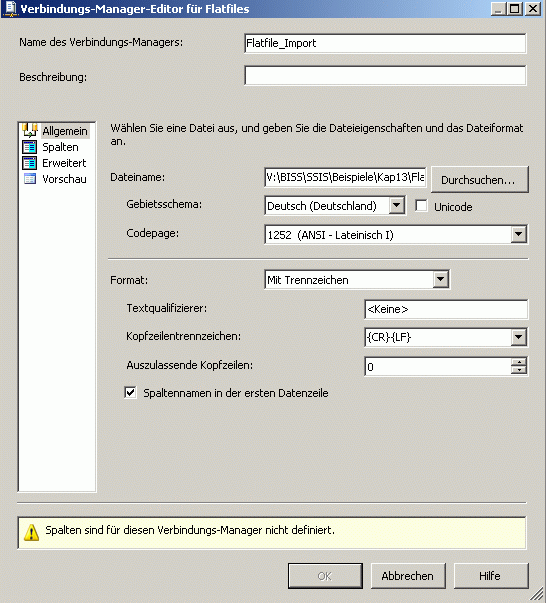Click the Durchsuchen button

(x=479, y=180)
